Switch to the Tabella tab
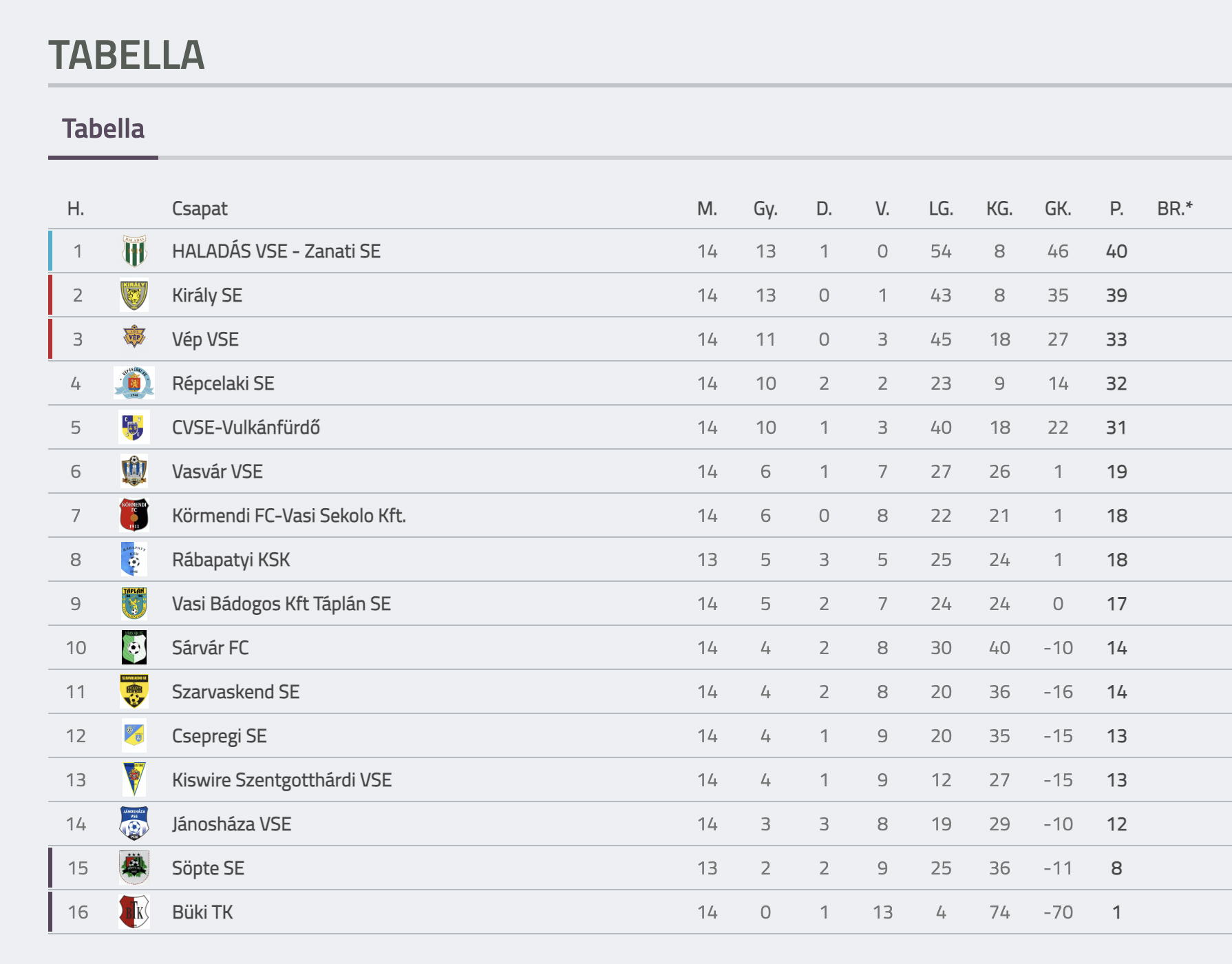The width and height of the screenshot is (1232, 964). coord(103,129)
